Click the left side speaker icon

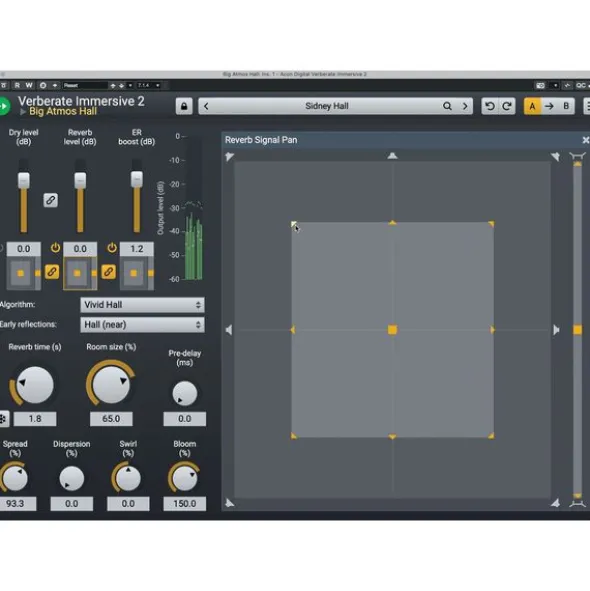[x=229, y=330]
